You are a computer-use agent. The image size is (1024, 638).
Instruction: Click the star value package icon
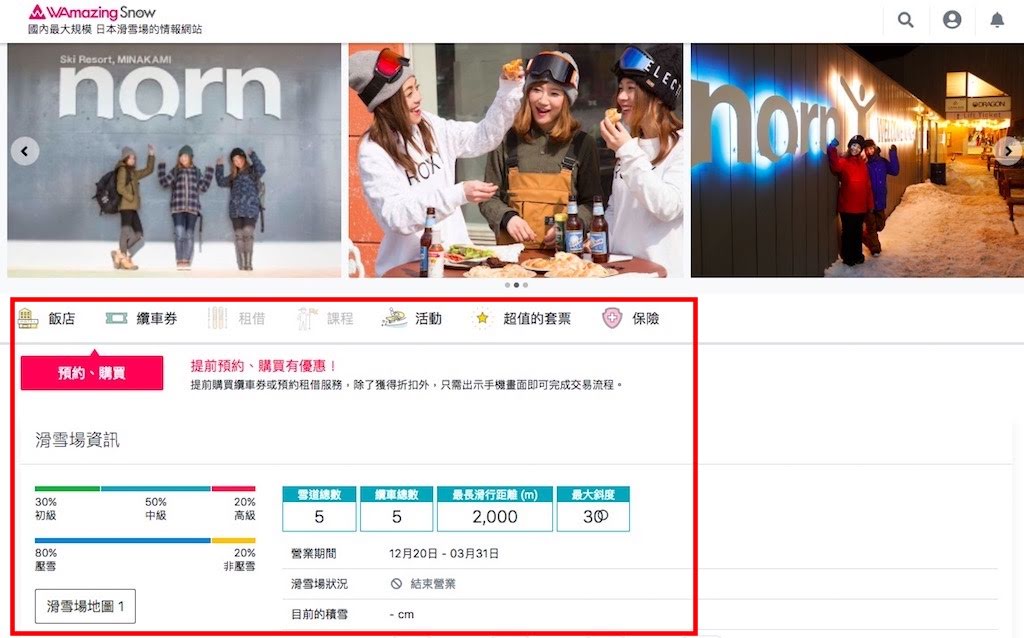[x=484, y=318]
